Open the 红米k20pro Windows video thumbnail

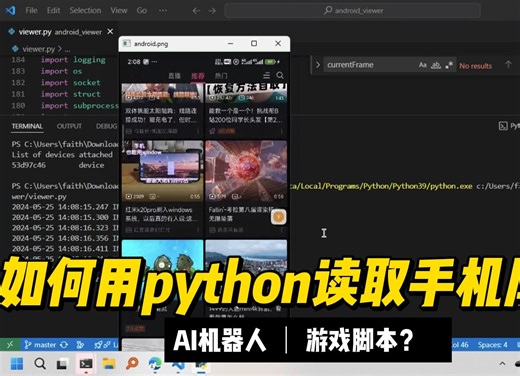(x=163, y=171)
